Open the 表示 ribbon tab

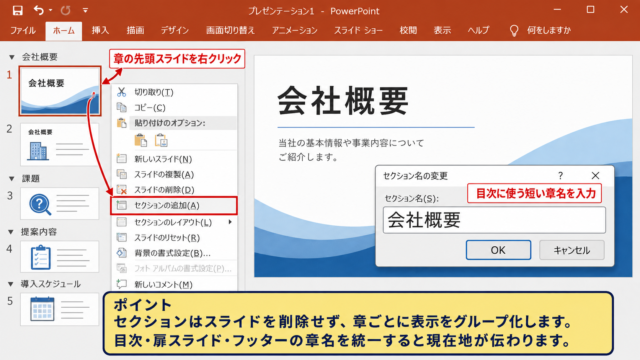tap(442, 30)
